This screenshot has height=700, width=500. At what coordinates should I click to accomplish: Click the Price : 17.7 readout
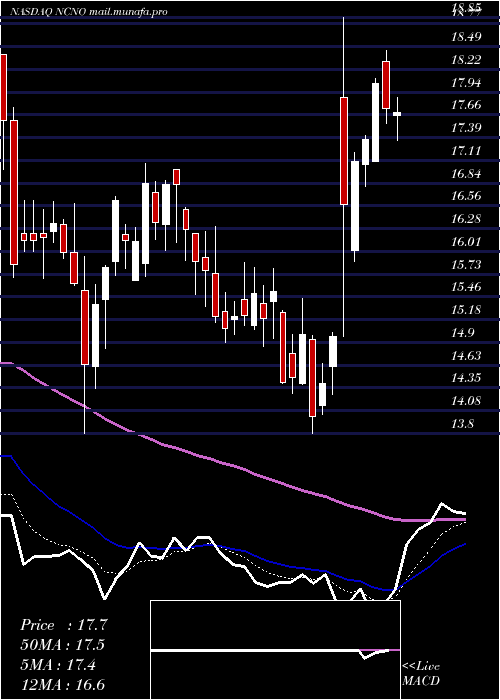(x=64, y=625)
